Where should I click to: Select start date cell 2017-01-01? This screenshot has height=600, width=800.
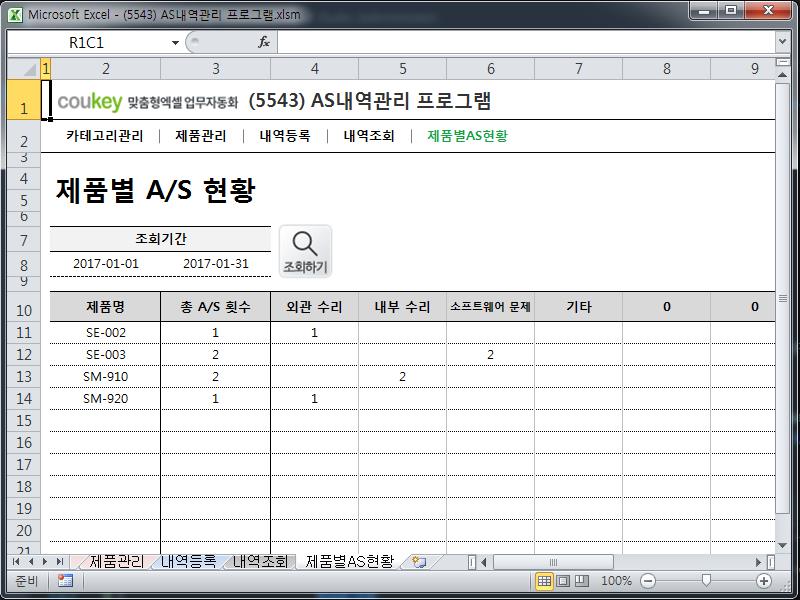tap(106, 264)
